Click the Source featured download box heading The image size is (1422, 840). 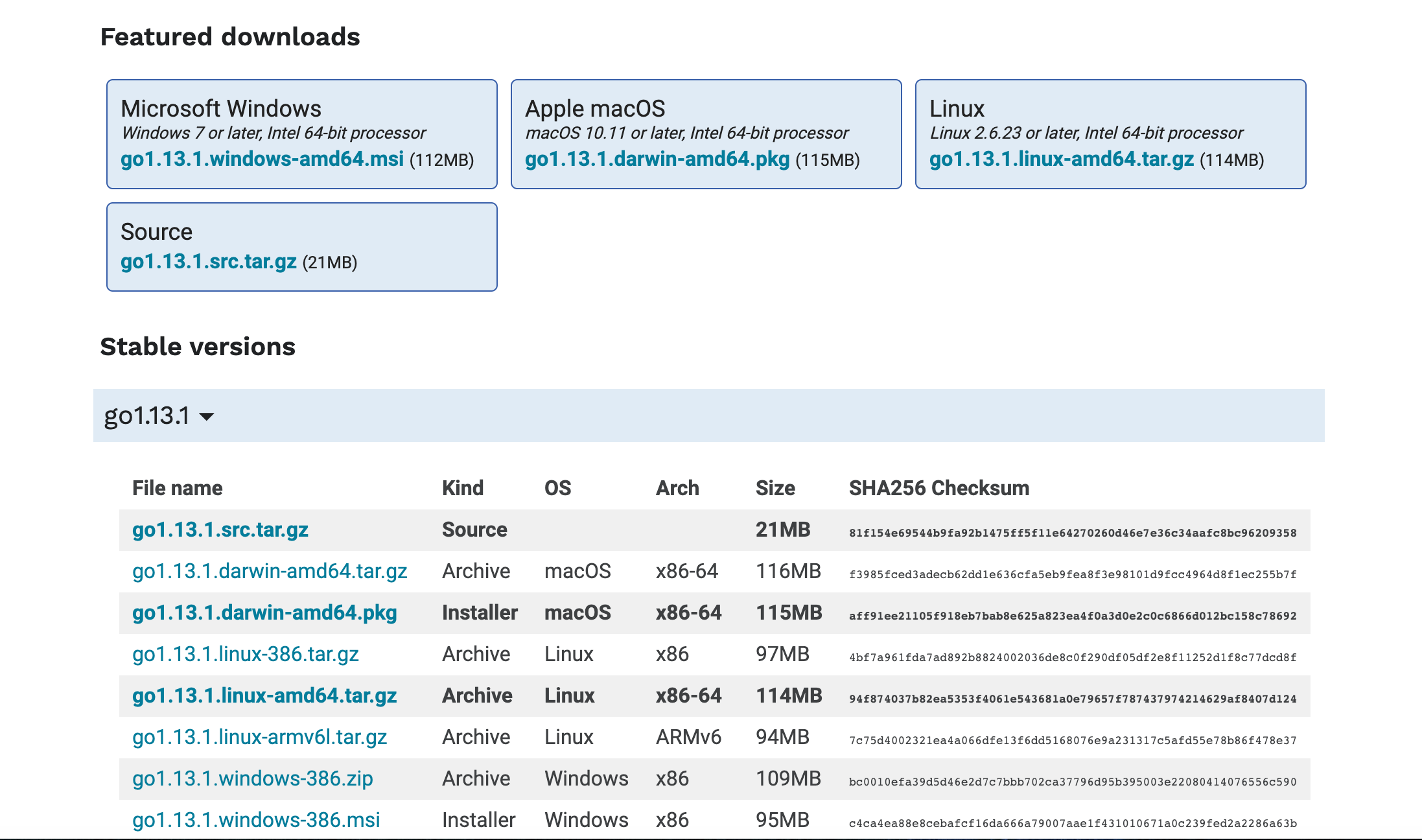tap(156, 231)
